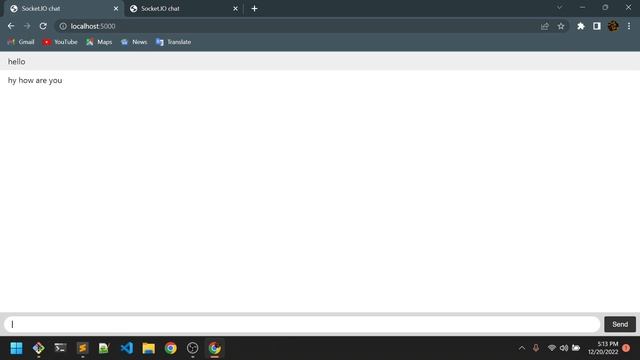Open the News bookmark

(x=134, y=42)
